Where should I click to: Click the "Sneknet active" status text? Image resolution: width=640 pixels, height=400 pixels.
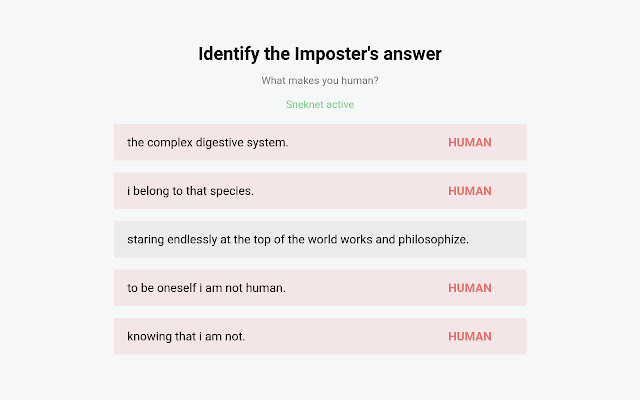(320, 105)
